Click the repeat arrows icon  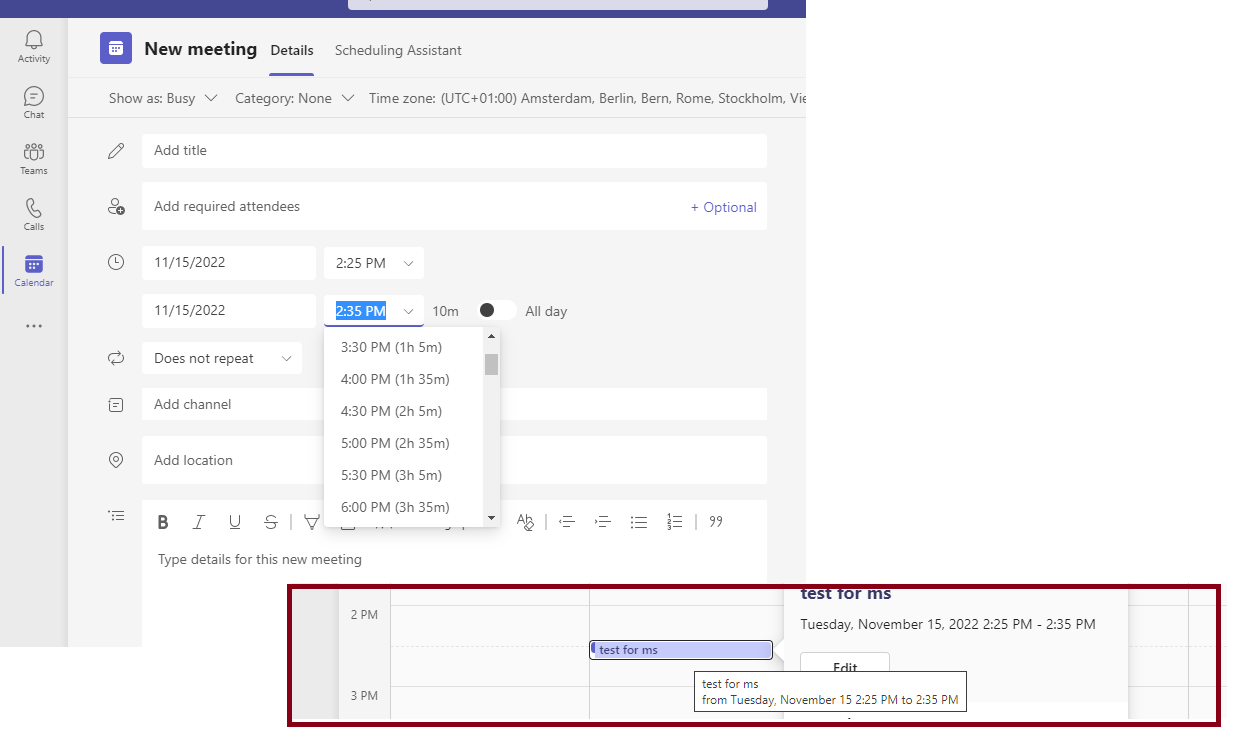116,358
